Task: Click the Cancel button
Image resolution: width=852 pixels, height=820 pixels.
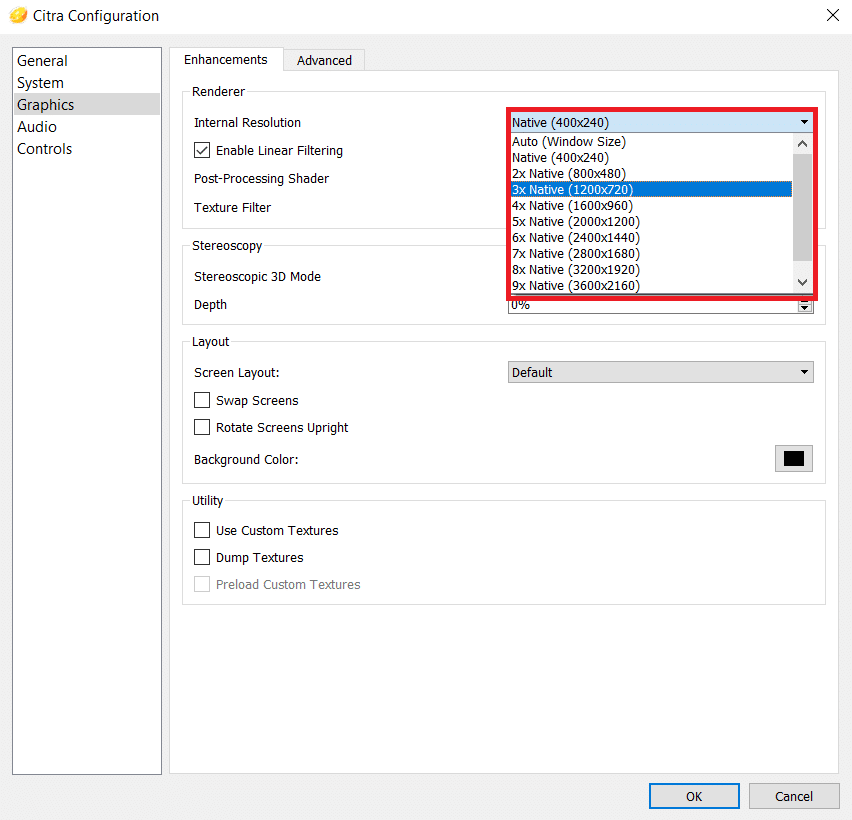Action: [x=794, y=796]
